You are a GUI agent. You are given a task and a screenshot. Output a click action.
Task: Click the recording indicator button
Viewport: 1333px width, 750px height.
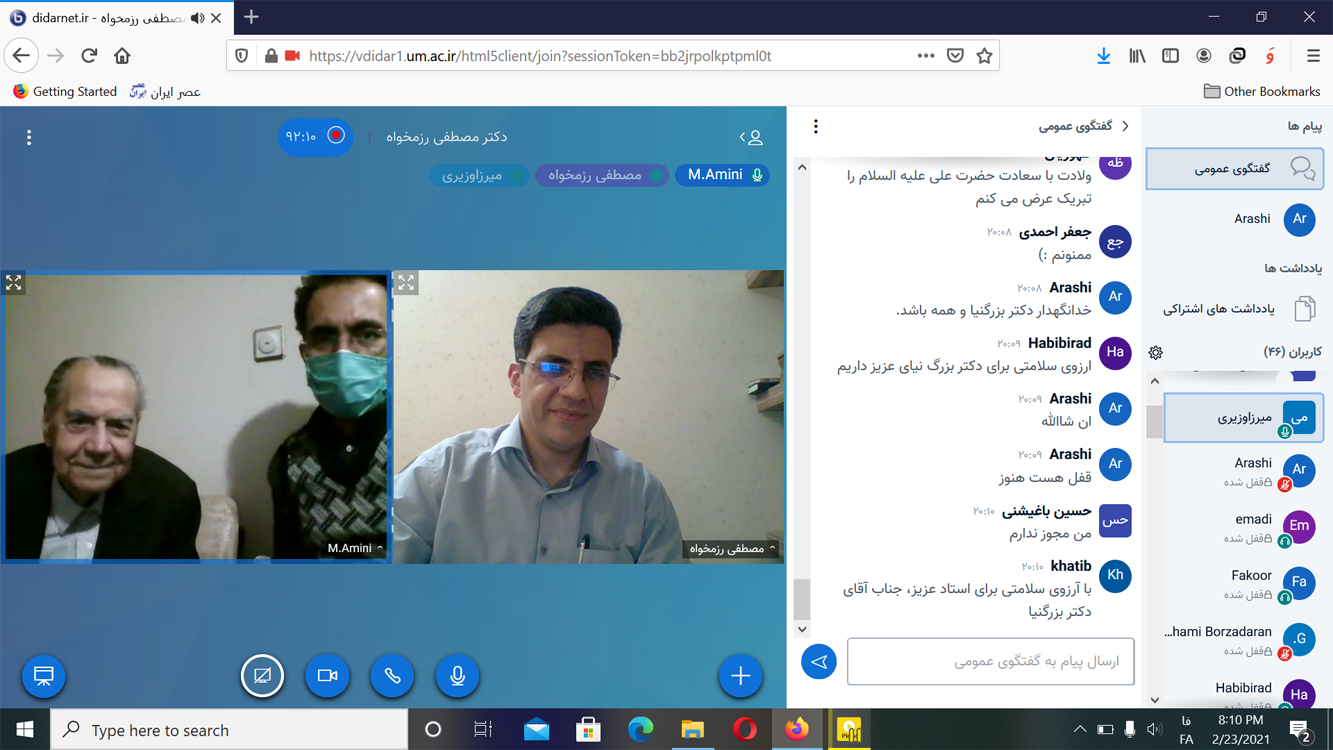[316, 136]
